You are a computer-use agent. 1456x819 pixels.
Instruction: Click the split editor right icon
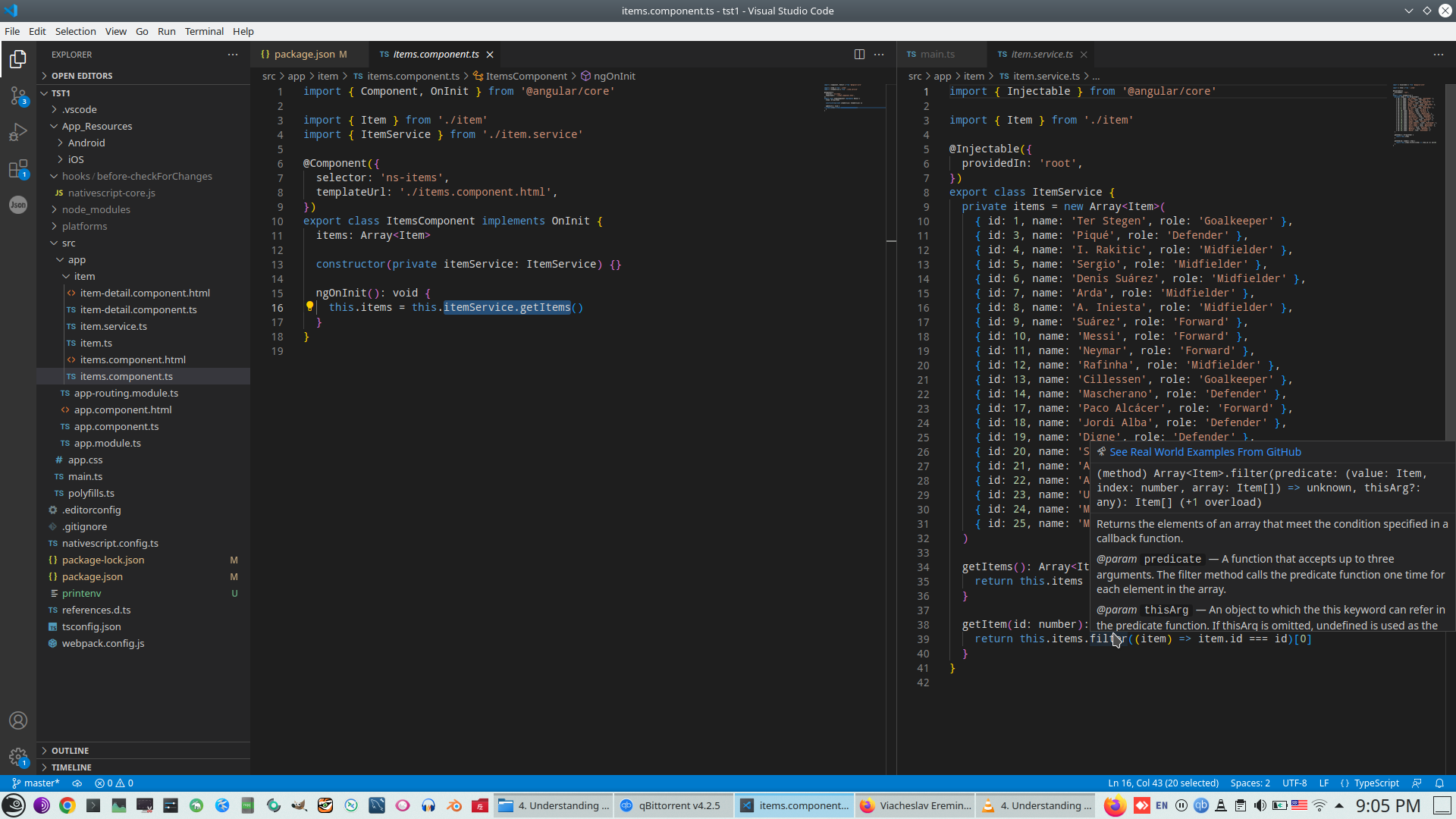859,55
